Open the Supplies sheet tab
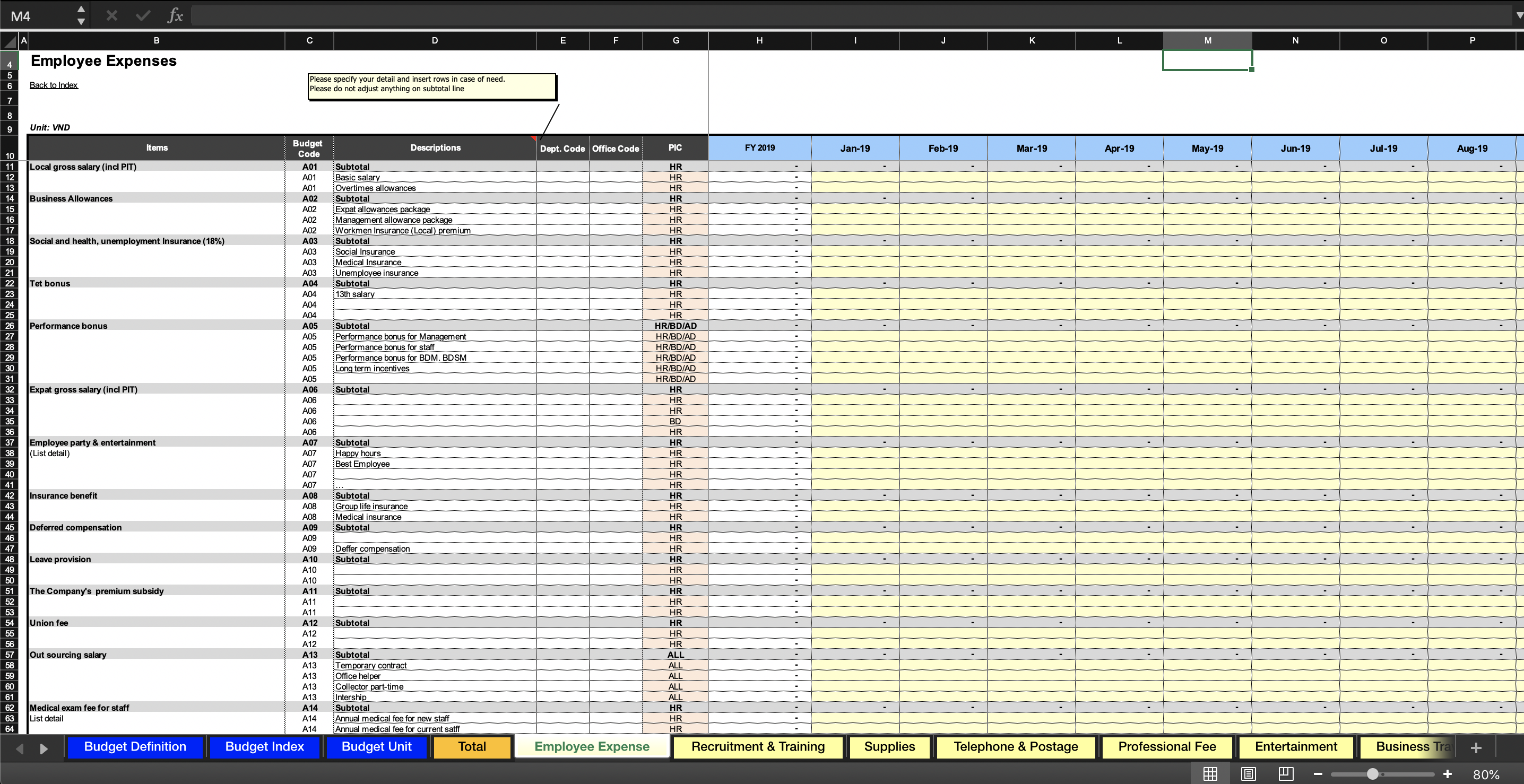The image size is (1524, 784). click(x=889, y=747)
